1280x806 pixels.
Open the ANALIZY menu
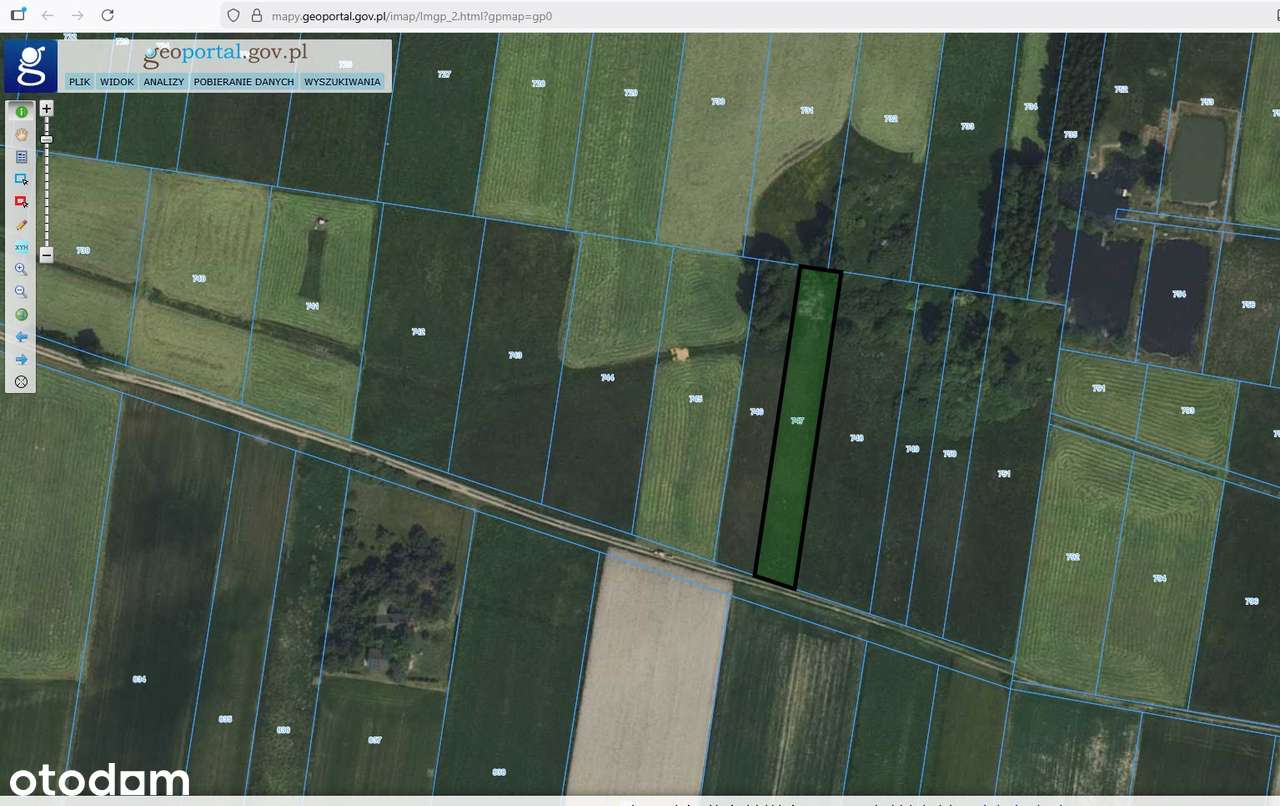(x=164, y=82)
